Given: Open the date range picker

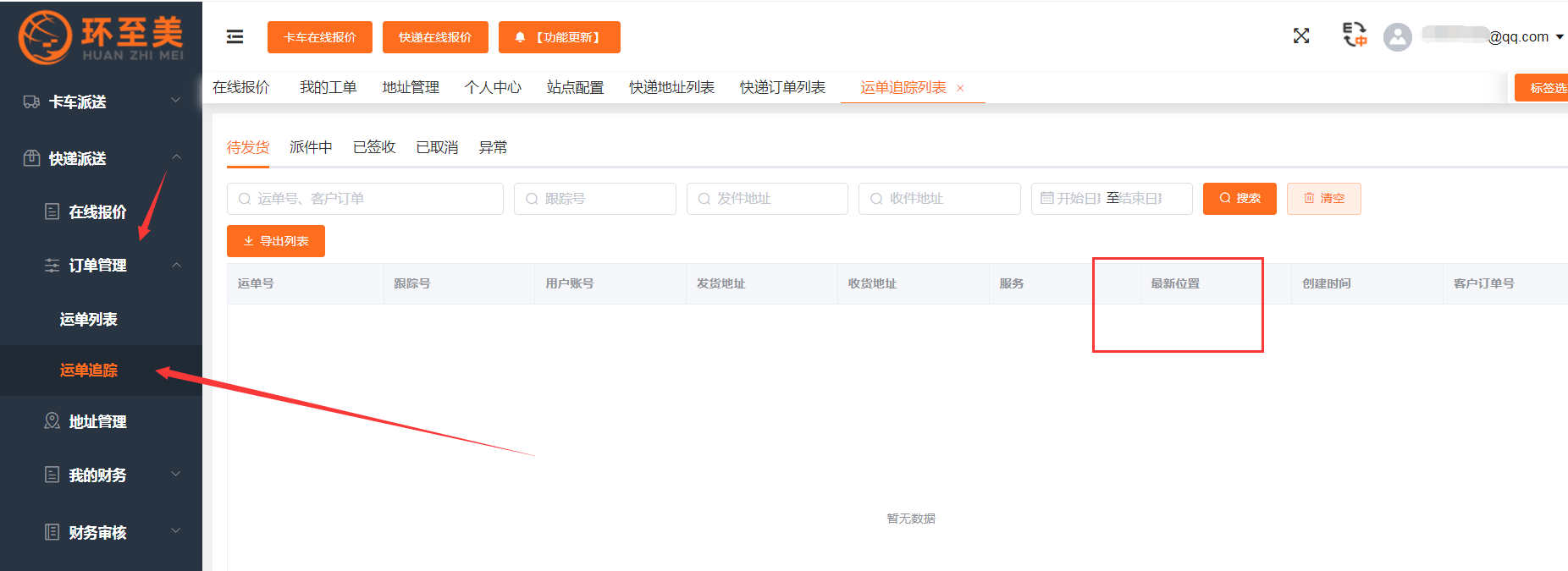Looking at the screenshot, I should pyautogui.click(x=1111, y=199).
